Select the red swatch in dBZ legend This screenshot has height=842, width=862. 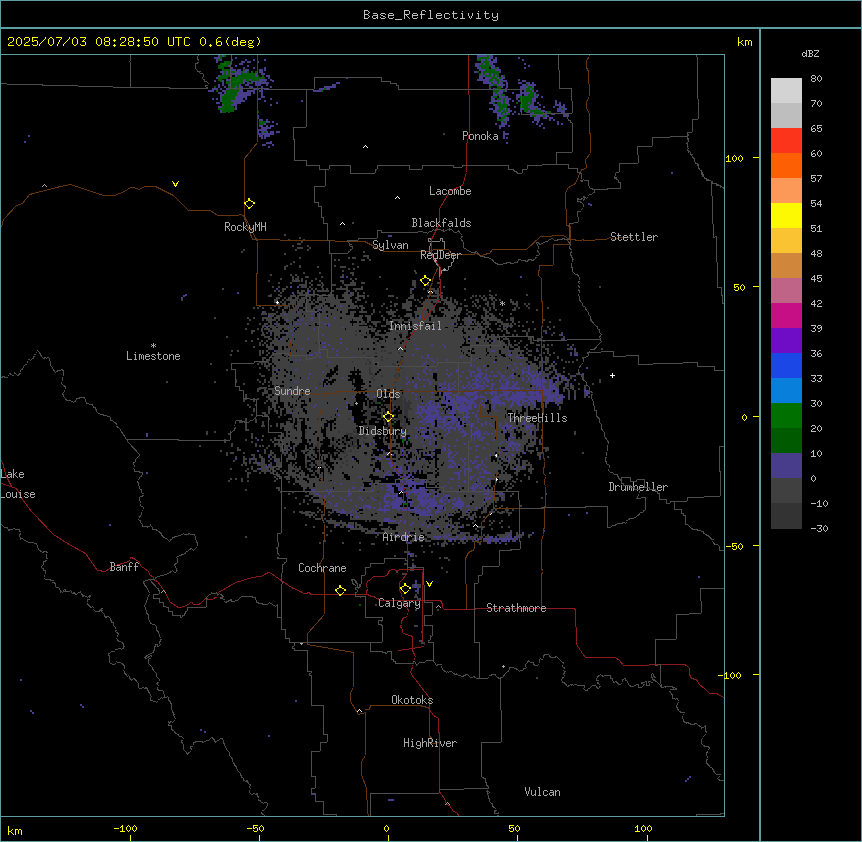(x=786, y=141)
